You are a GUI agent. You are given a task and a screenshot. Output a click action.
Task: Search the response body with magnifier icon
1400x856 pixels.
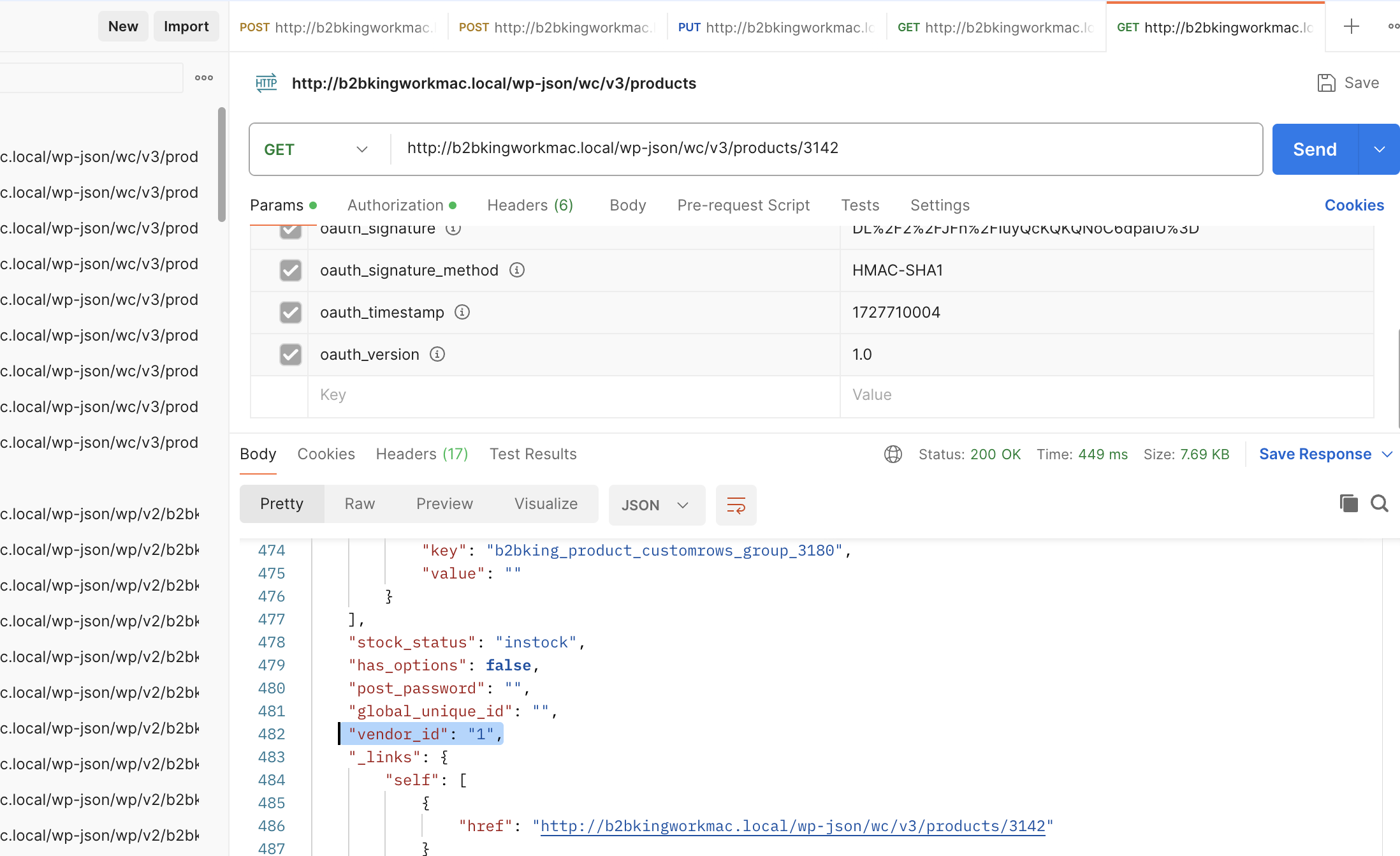(1380, 503)
